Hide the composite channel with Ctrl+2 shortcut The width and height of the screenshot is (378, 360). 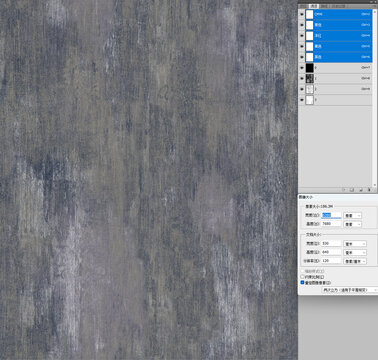pos(302,14)
